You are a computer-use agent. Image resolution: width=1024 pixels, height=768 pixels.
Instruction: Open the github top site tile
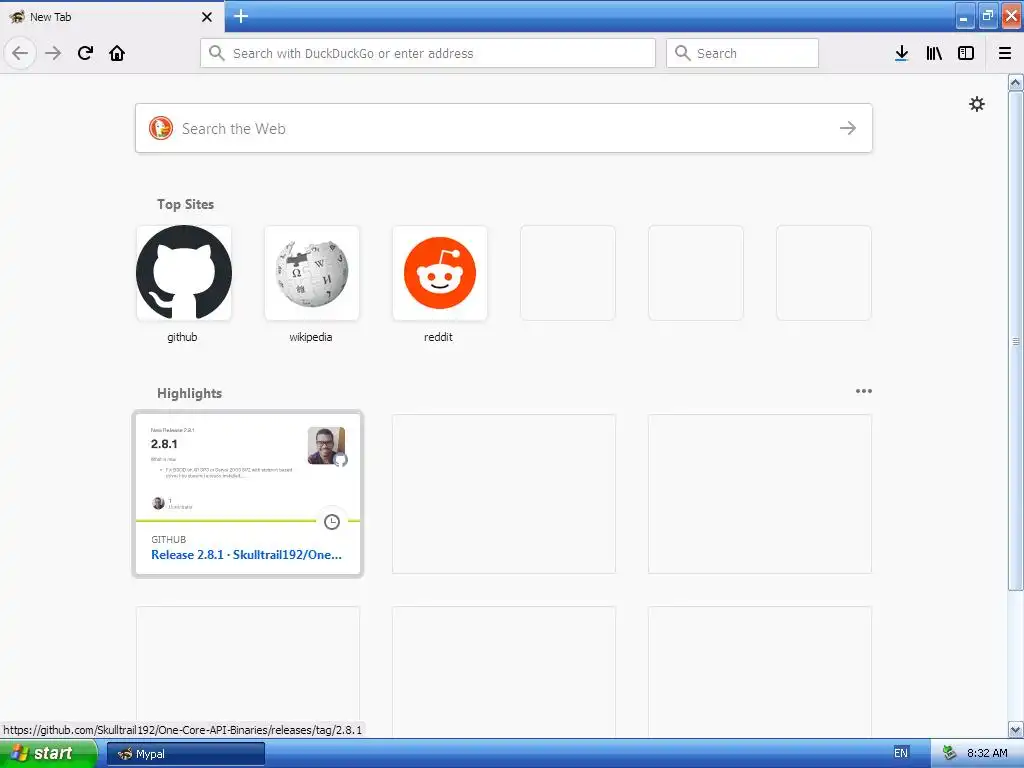click(x=184, y=273)
